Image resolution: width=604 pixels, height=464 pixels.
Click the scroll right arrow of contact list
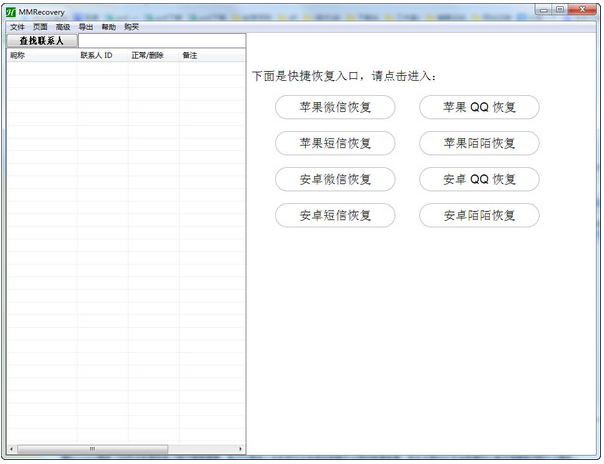point(240,449)
